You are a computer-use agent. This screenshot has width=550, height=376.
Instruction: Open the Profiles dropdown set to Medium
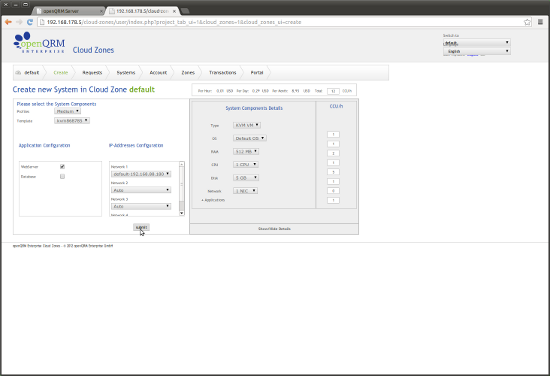68,111
